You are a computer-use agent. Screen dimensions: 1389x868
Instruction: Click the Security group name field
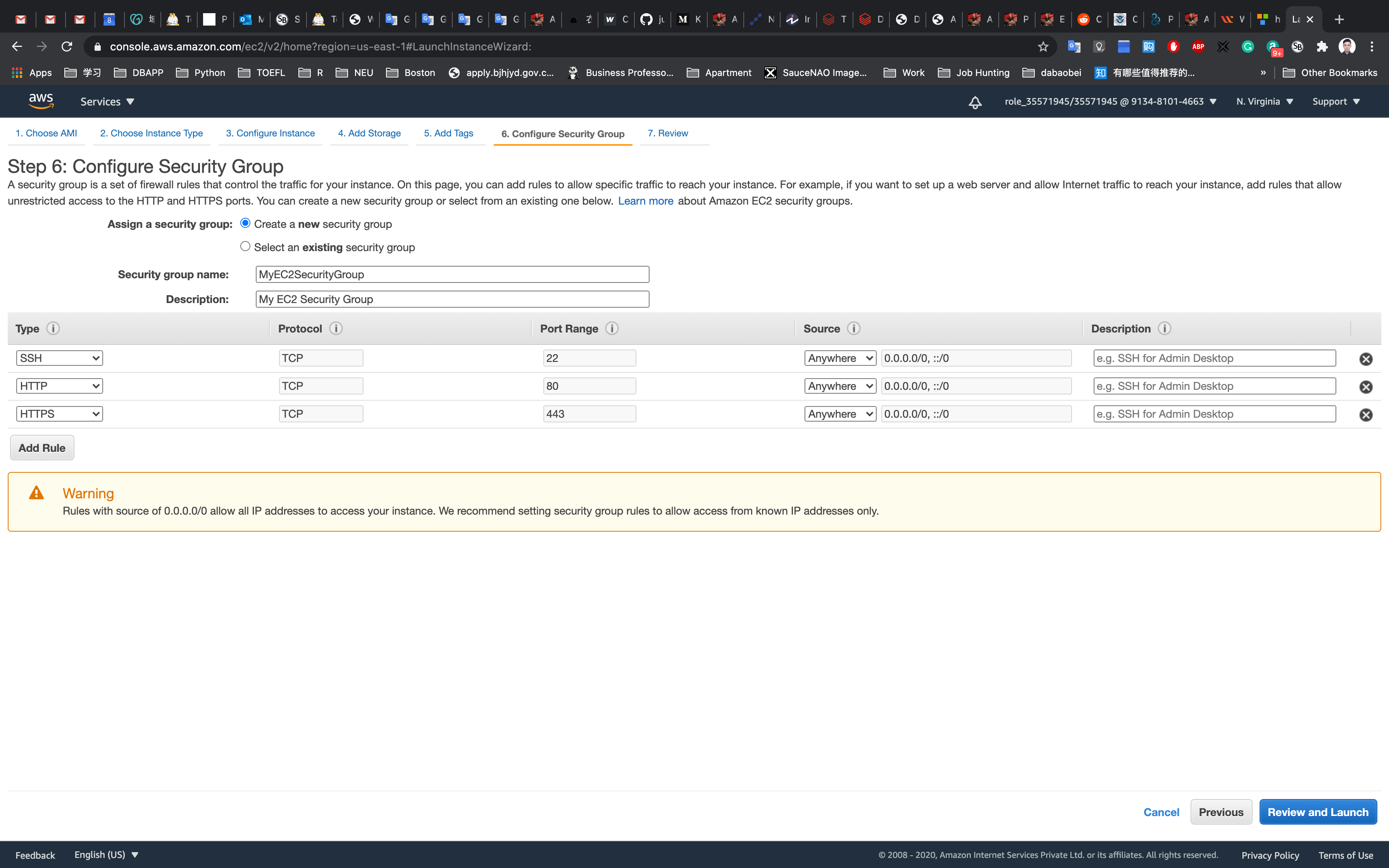[x=452, y=274]
